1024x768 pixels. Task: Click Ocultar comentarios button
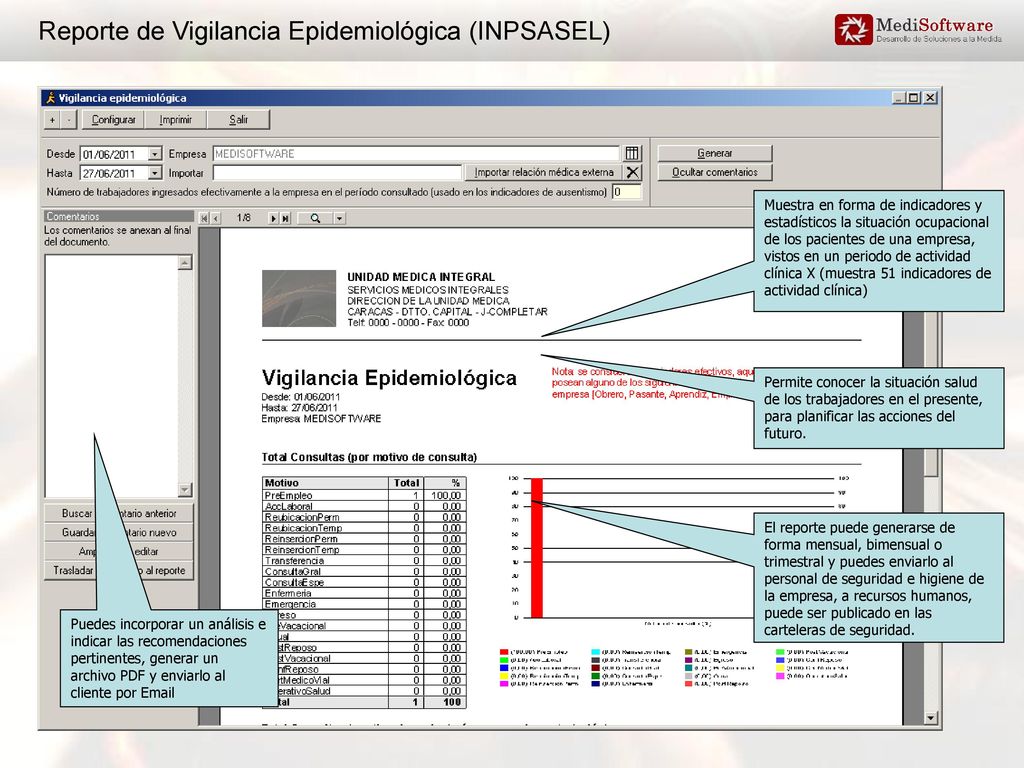pyautogui.click(x=715, y=172)
